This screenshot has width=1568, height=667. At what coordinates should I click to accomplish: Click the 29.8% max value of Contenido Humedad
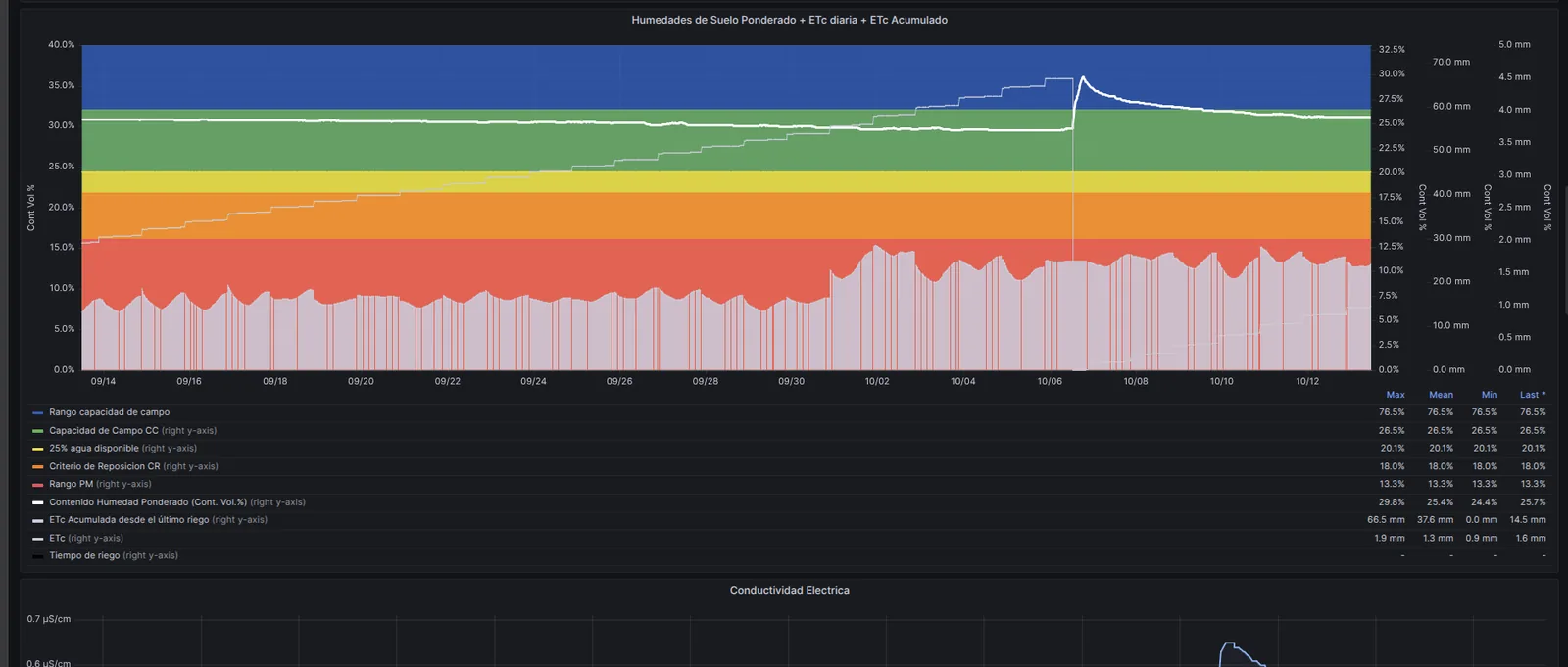[x=1392, y=502]
